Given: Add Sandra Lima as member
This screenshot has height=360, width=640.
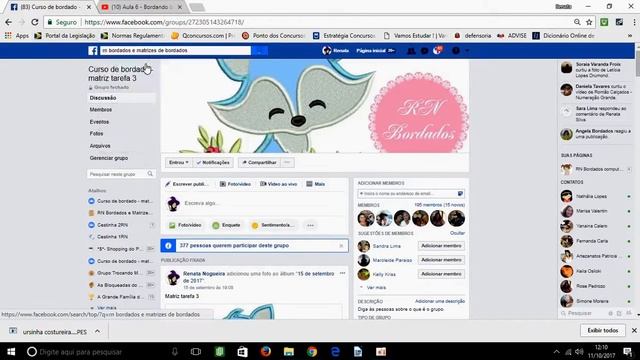Looking at the screenshot, I should pos(441,246).
